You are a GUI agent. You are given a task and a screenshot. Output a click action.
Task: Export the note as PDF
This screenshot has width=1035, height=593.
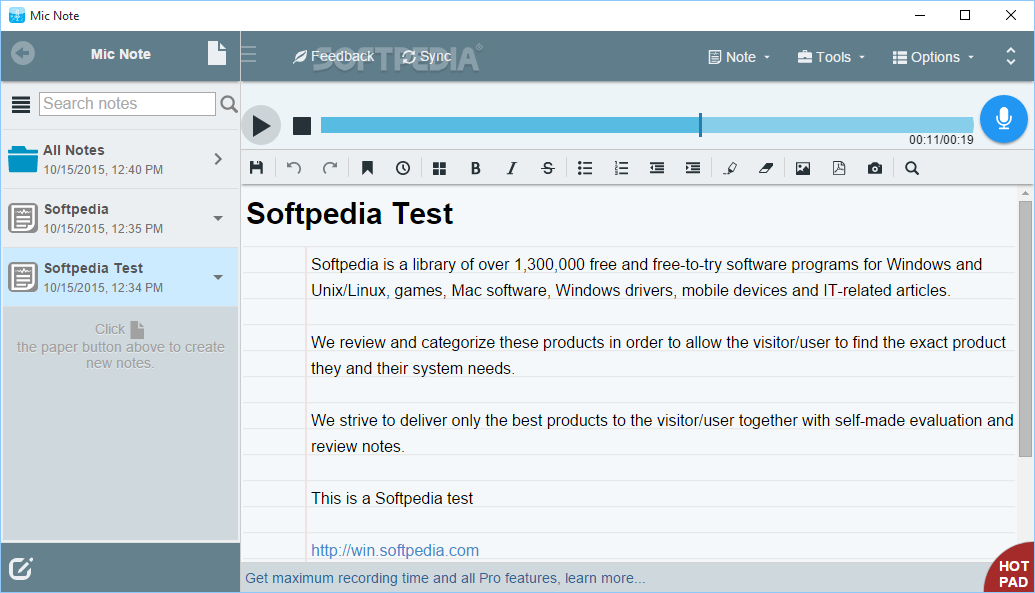click(839, 168)
